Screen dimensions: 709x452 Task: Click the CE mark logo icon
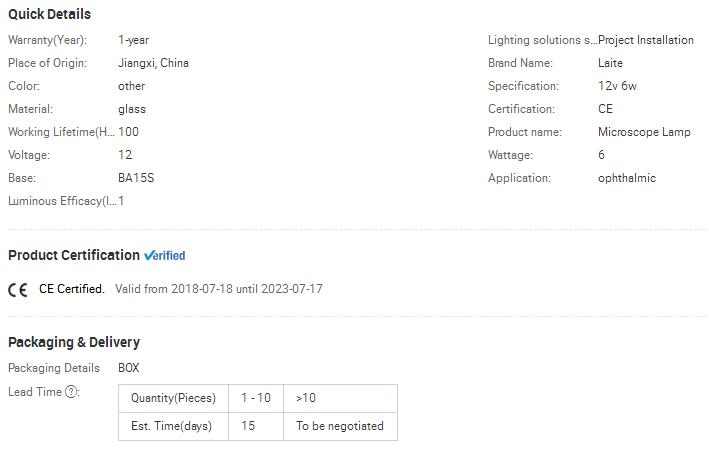click(x=18, y=290)
